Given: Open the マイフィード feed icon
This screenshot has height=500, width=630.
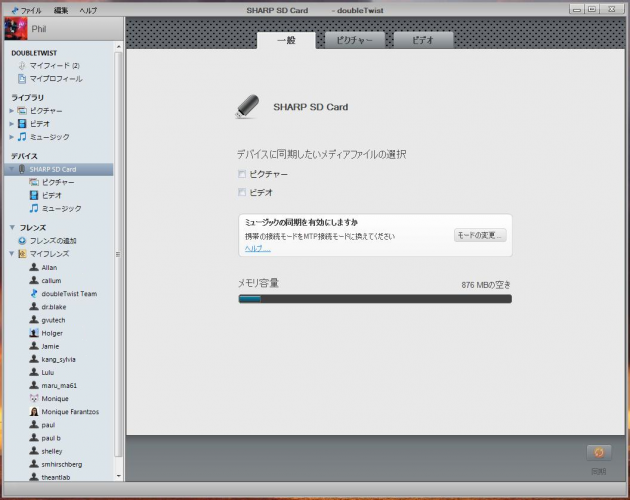Looking at the screenshot, I should point(22,66).
